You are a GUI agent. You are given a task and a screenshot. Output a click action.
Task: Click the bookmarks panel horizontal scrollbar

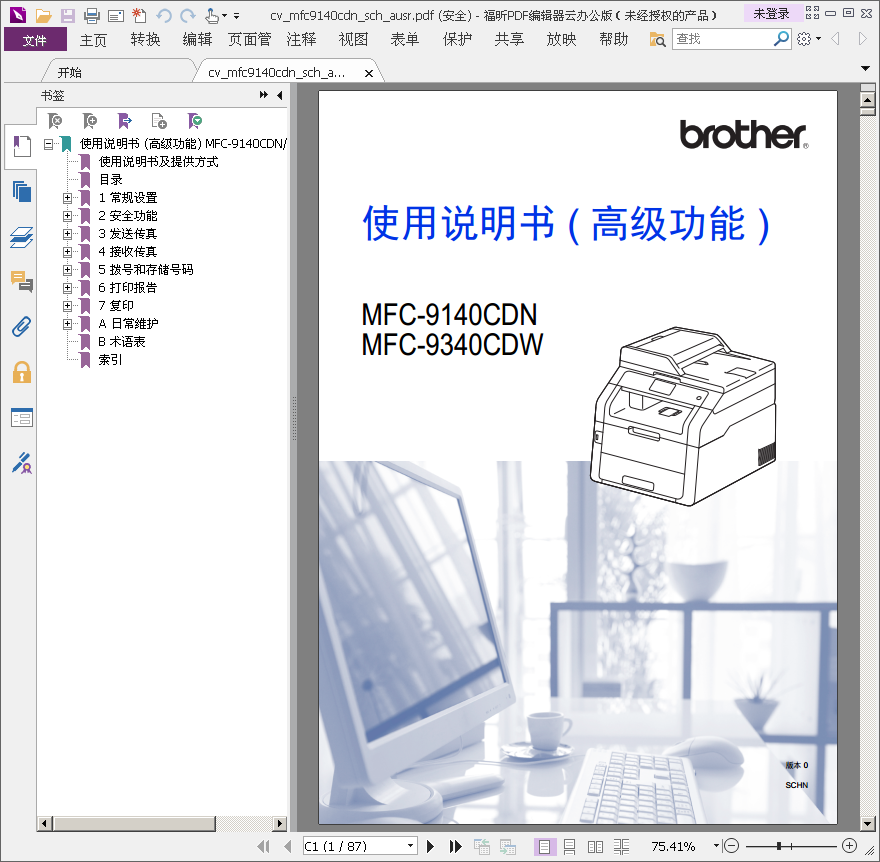135,823
